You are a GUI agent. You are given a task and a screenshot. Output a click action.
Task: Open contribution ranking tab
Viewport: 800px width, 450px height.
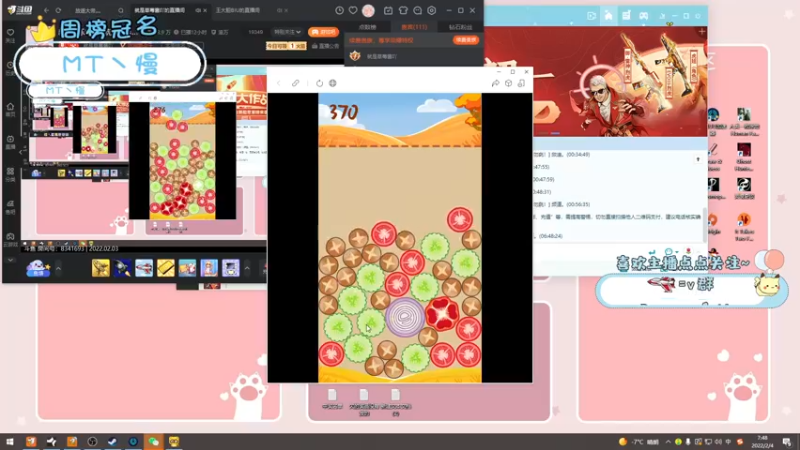click(x=367, y=27)
